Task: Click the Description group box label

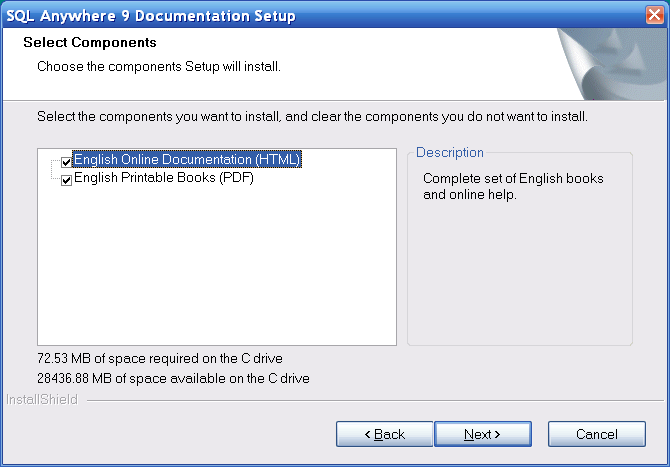Action: click(449, 153)
